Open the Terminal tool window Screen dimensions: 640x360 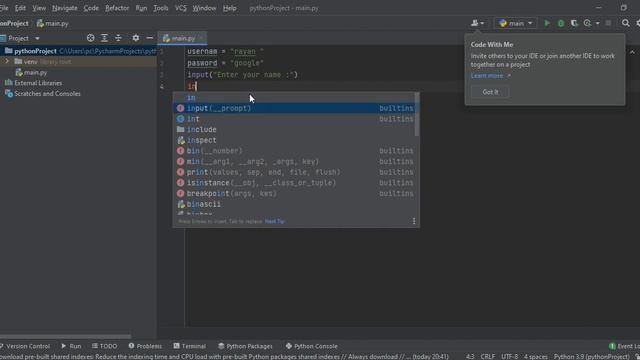pyautogui.click(x=189, y=346)
